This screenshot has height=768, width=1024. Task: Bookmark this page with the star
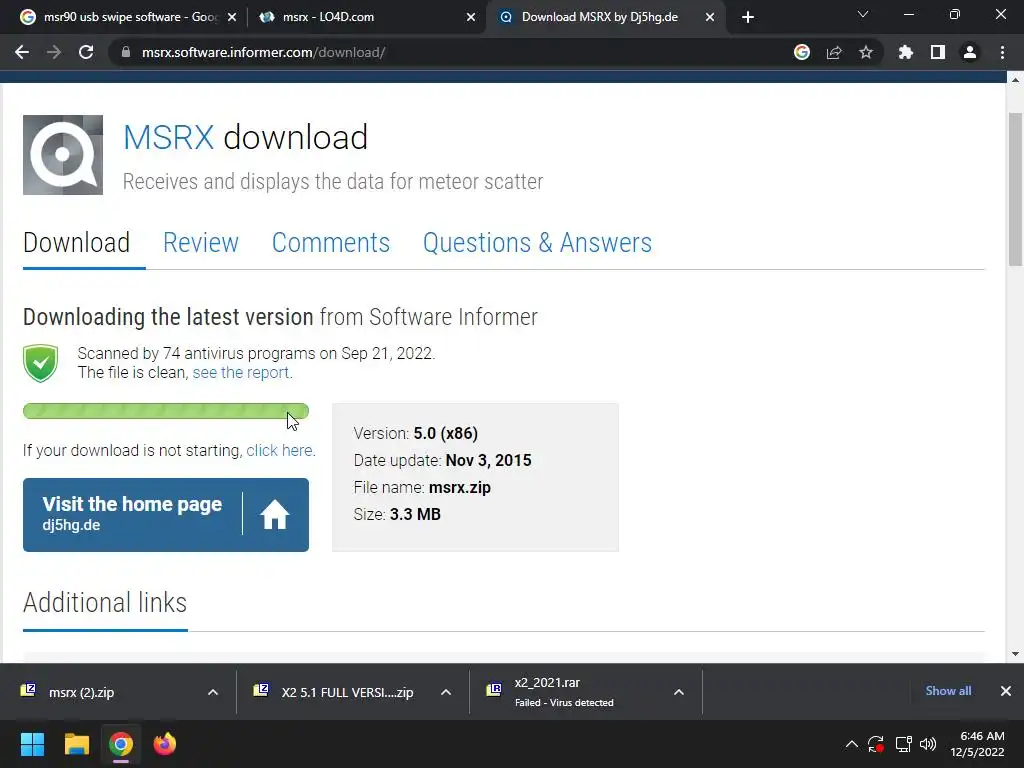tap(866, 52)
